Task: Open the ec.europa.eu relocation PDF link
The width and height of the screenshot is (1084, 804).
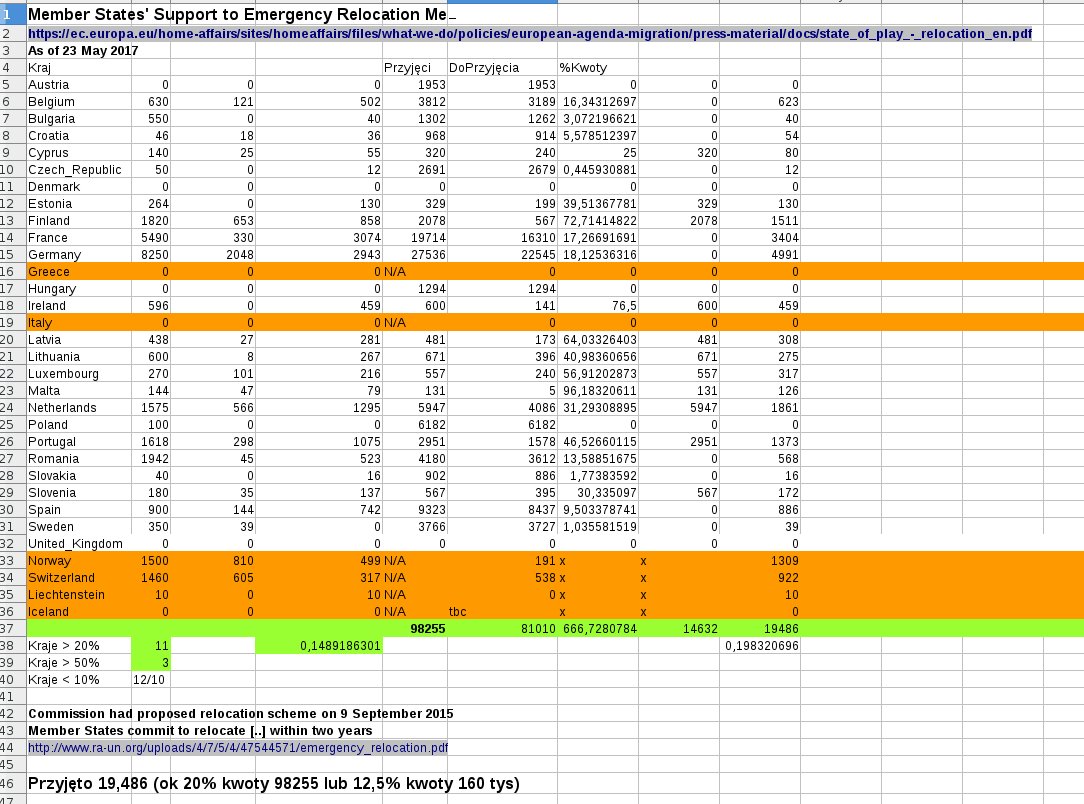Action: coord(530,33)
